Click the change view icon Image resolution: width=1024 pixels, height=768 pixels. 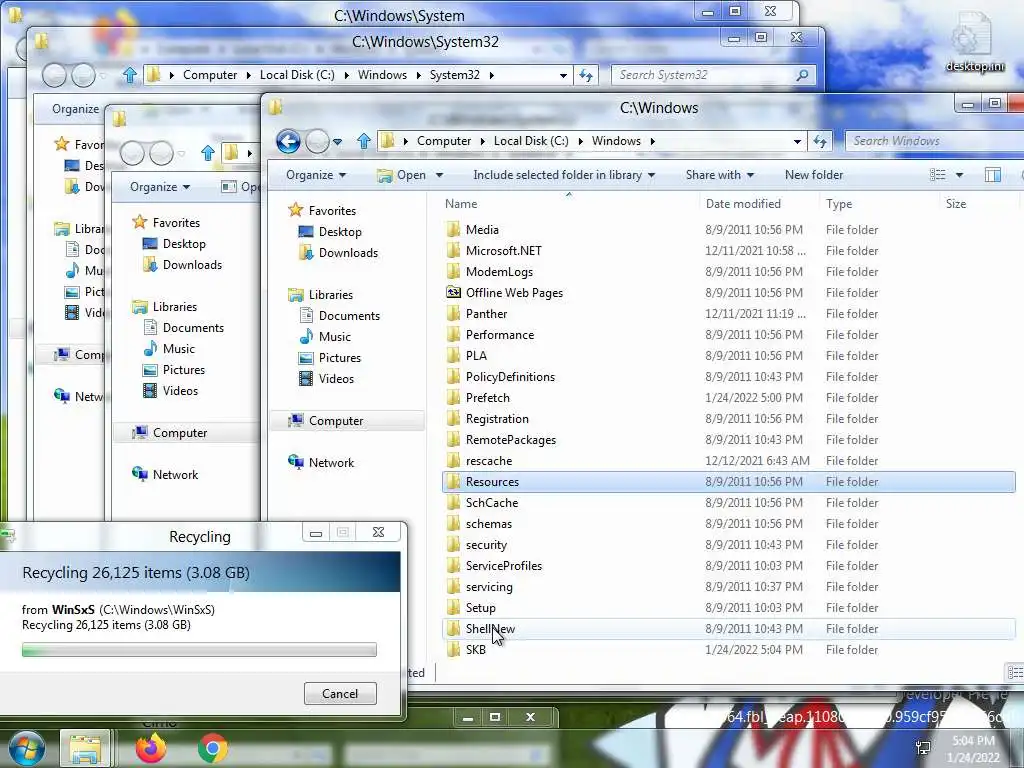pos(938,174)
